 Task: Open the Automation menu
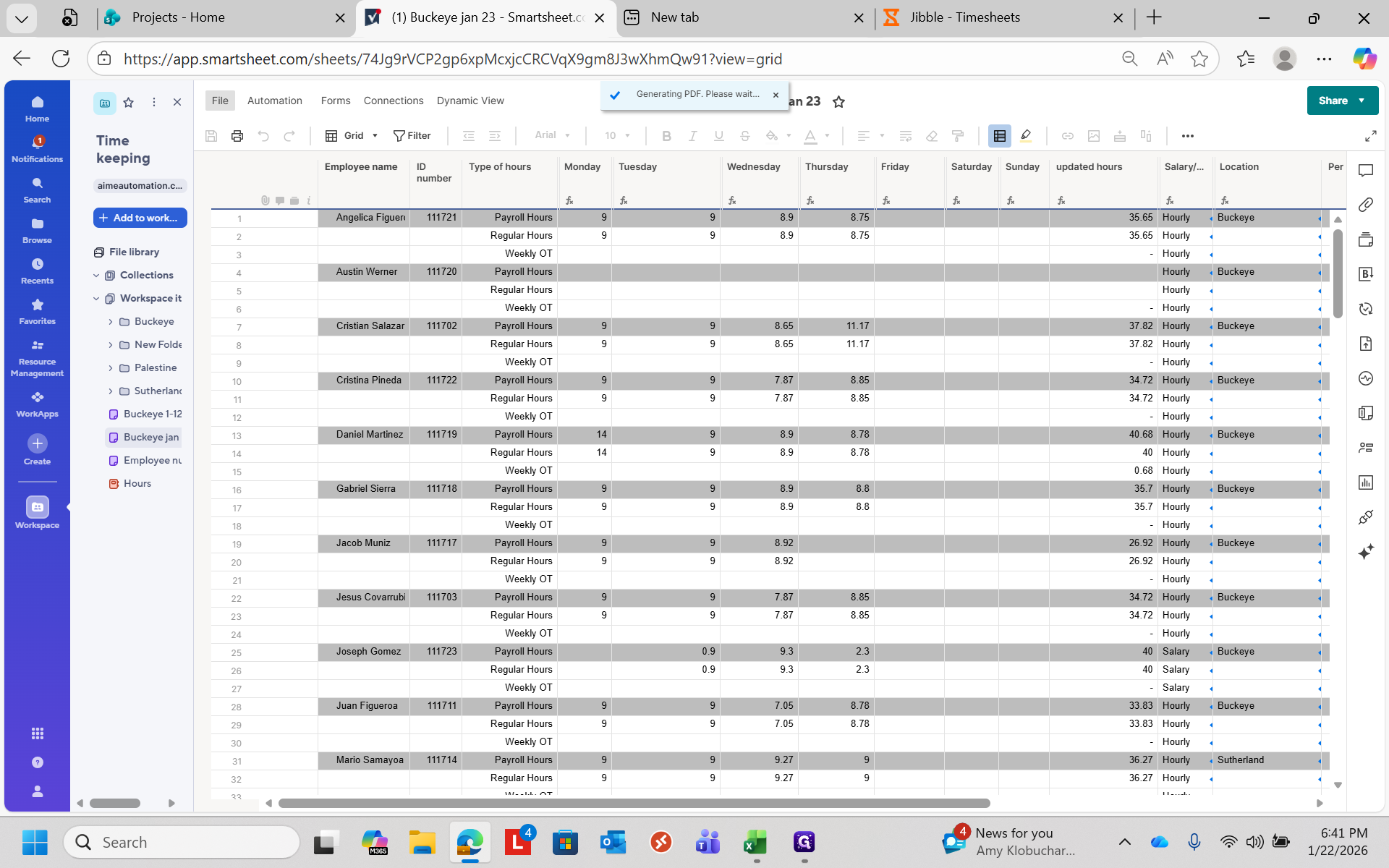click(x=274, y=101)
